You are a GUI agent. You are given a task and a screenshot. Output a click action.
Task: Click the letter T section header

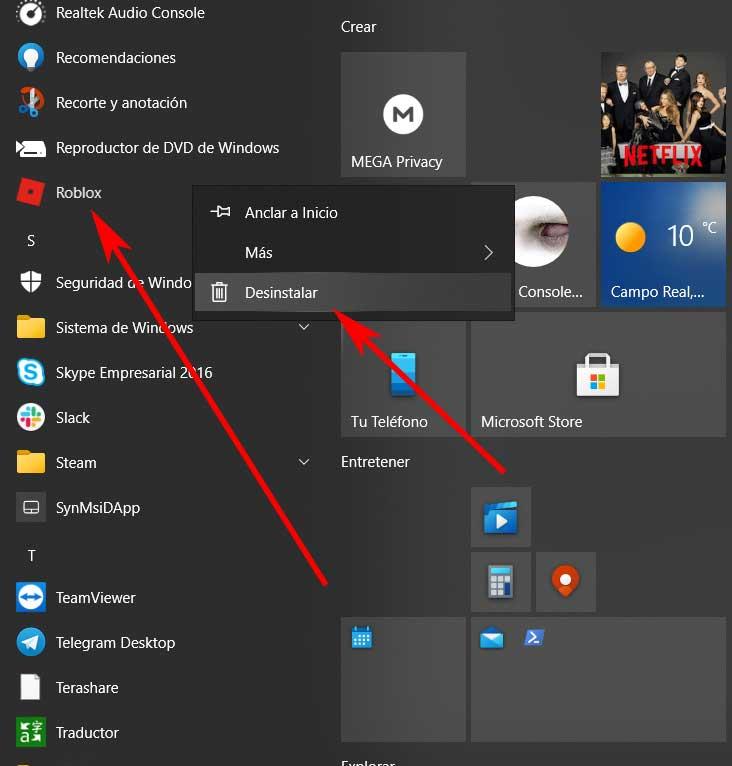point(31,555)
